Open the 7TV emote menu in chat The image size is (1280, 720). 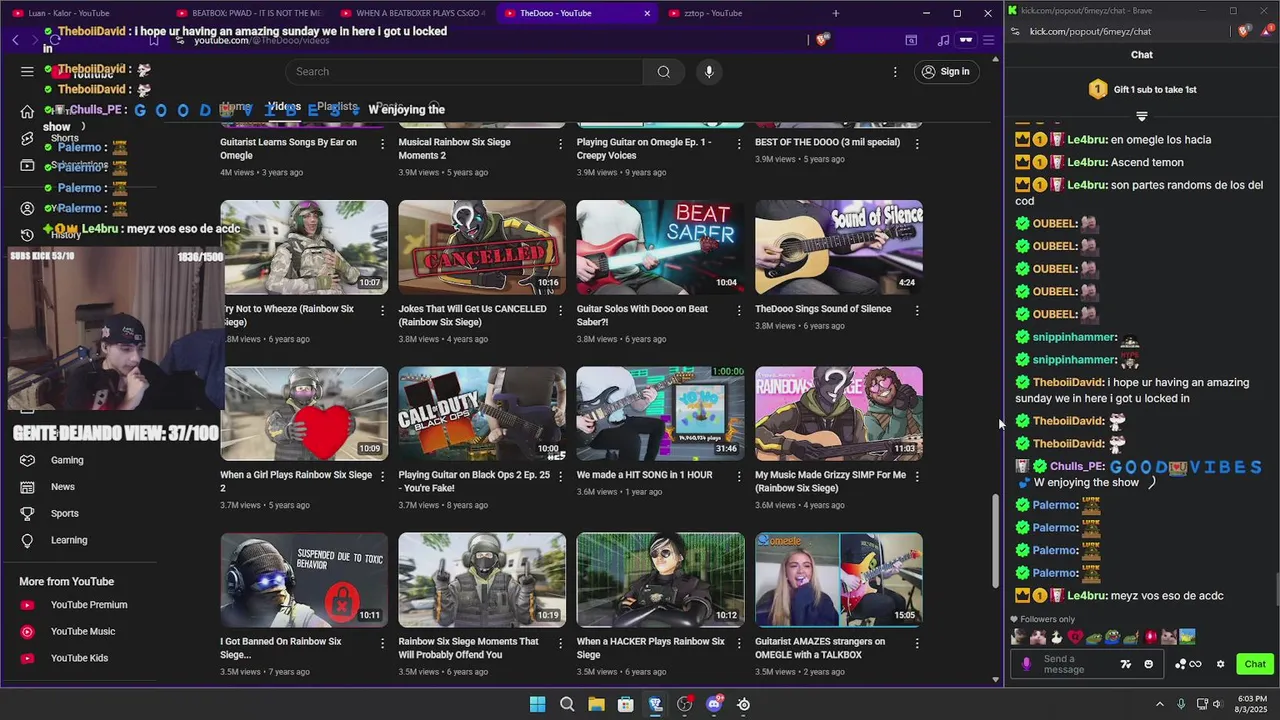pyautogui.click(x=1126, y=664)
